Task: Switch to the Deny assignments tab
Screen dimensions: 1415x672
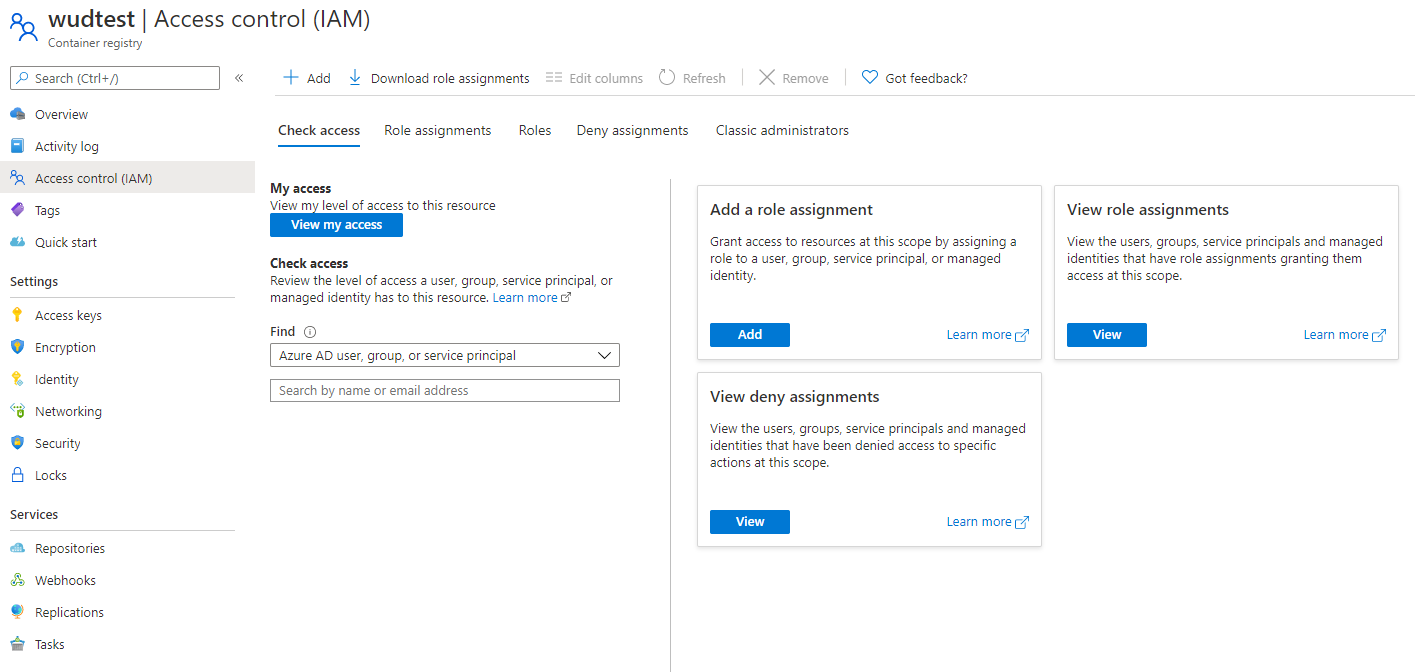Action: tap(632, 130)
